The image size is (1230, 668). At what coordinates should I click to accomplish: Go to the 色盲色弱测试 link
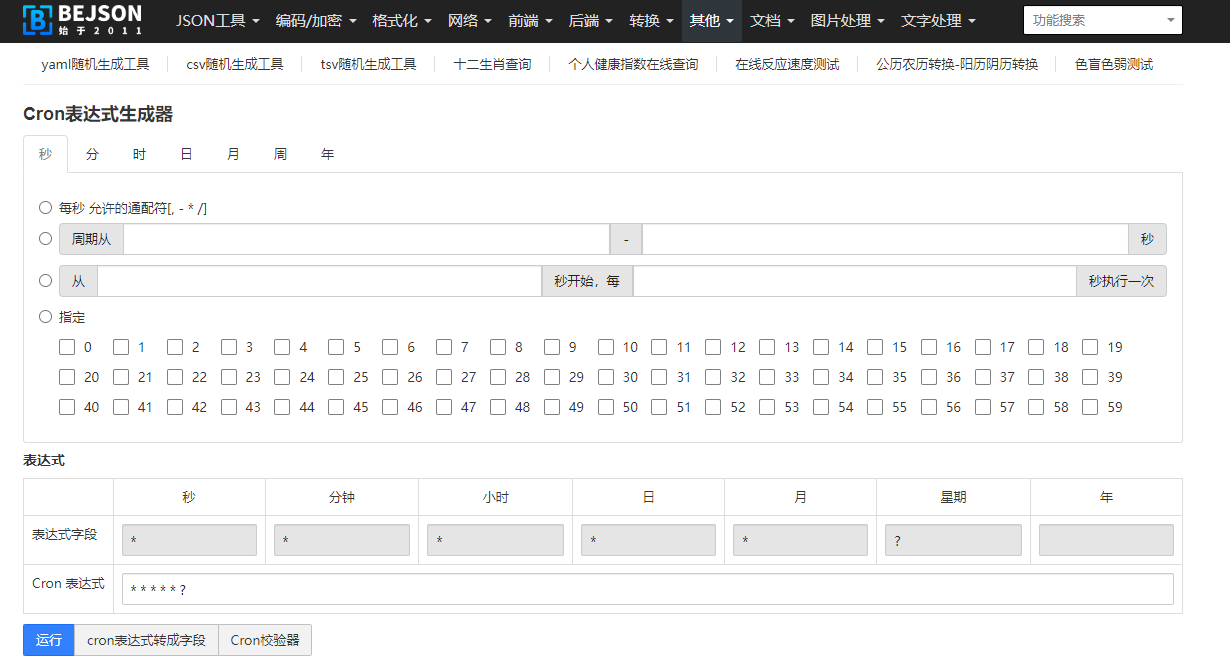tap(1113, 64)
